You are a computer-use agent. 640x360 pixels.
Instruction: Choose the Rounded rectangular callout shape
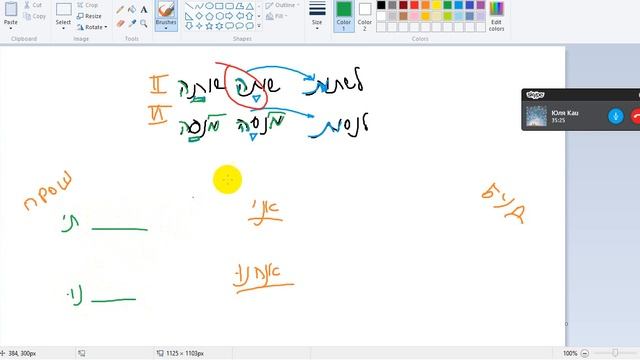[229, 26]
